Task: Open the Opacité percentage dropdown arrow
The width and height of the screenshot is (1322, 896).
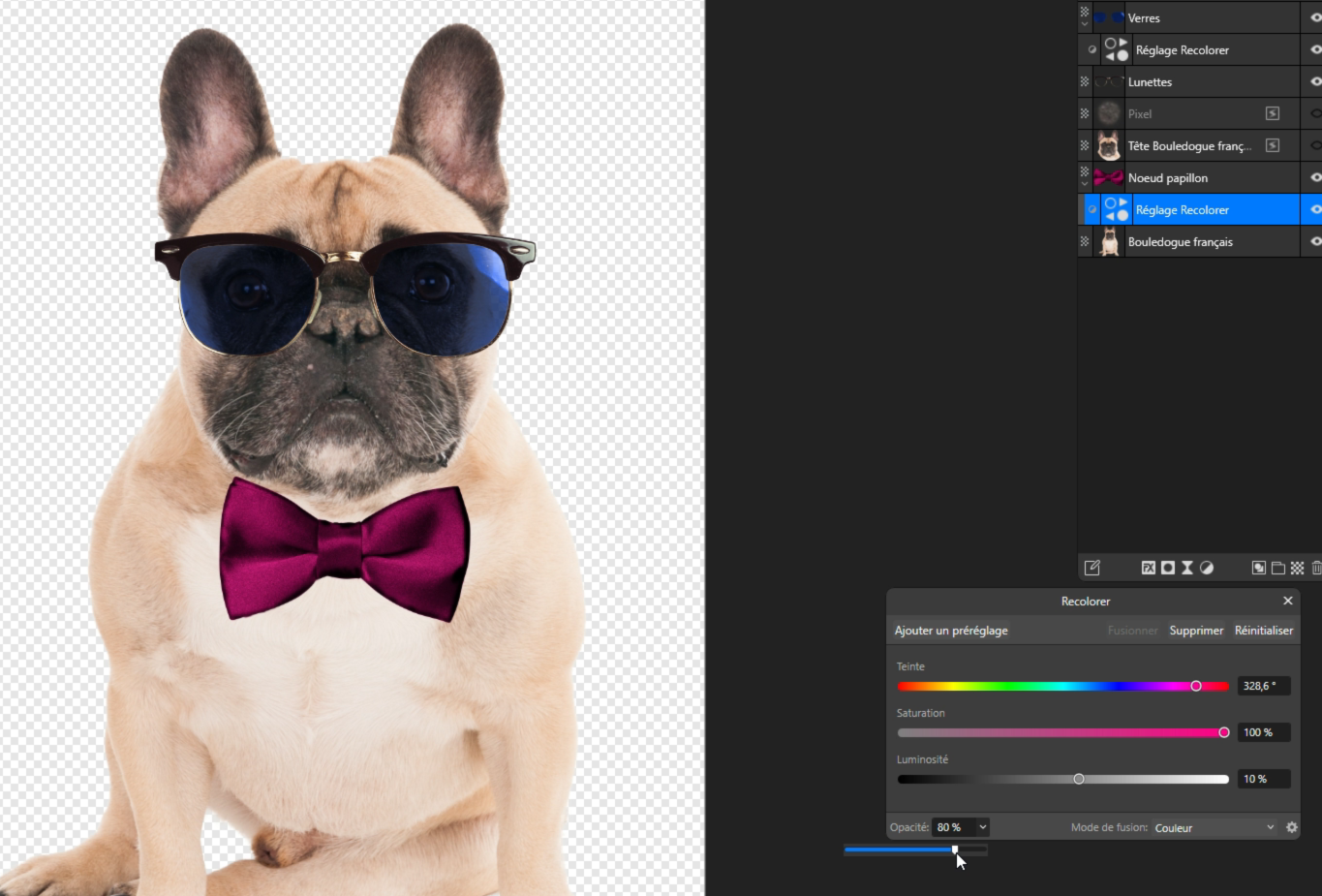Action: (x=982, y=827)
